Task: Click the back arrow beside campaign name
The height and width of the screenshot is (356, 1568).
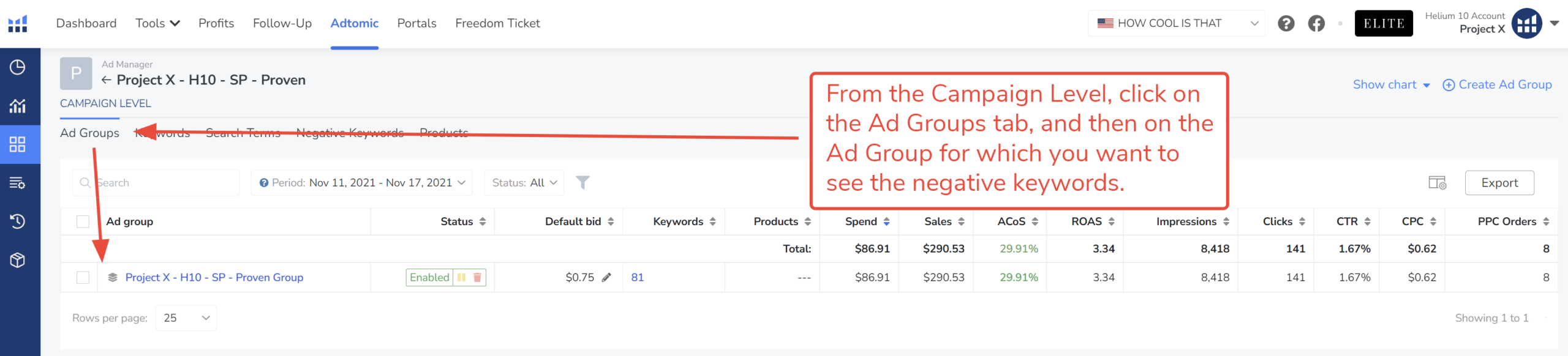Action: pos(107,80)
